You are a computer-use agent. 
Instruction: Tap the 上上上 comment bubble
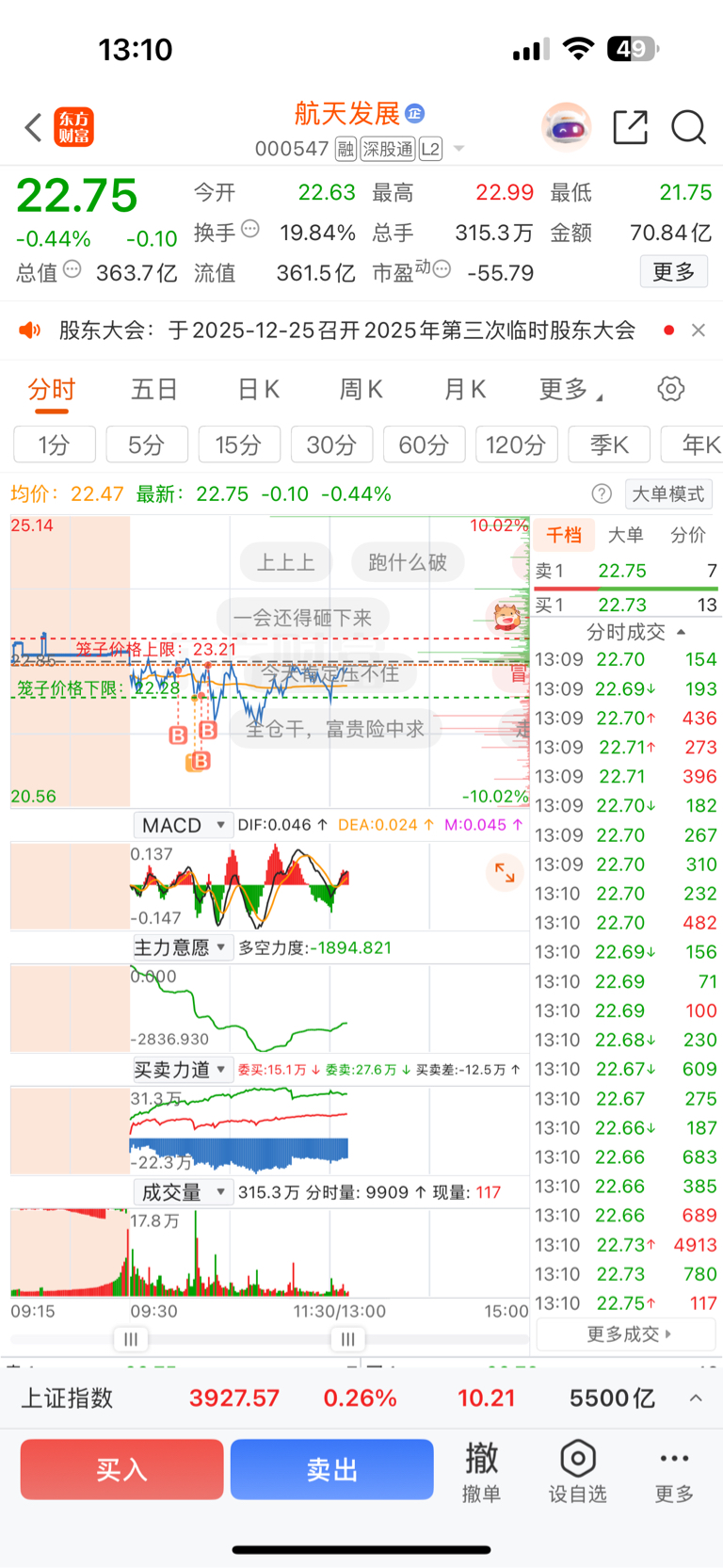[286, 562]
